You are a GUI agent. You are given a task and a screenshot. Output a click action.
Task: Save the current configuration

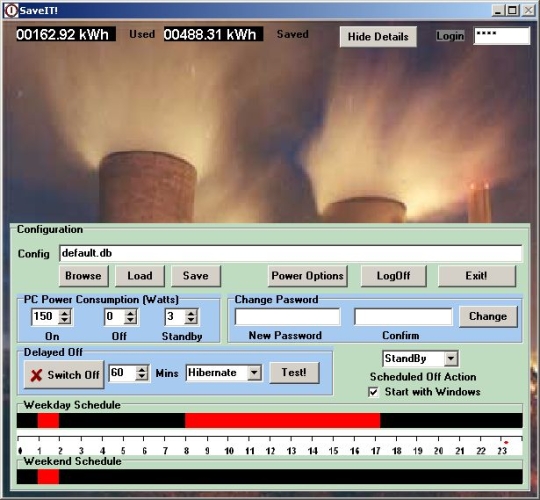pyautogui.click(x=196, y=276)
